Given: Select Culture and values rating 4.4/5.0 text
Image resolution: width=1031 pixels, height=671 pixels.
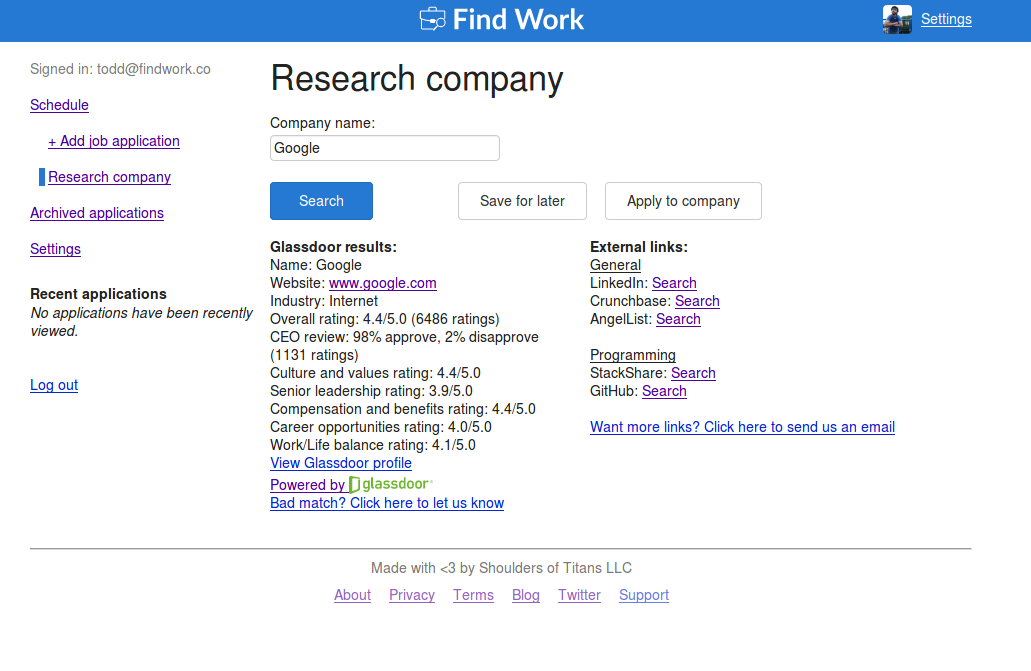Looking at the screenshot, I should click(375, 373).
